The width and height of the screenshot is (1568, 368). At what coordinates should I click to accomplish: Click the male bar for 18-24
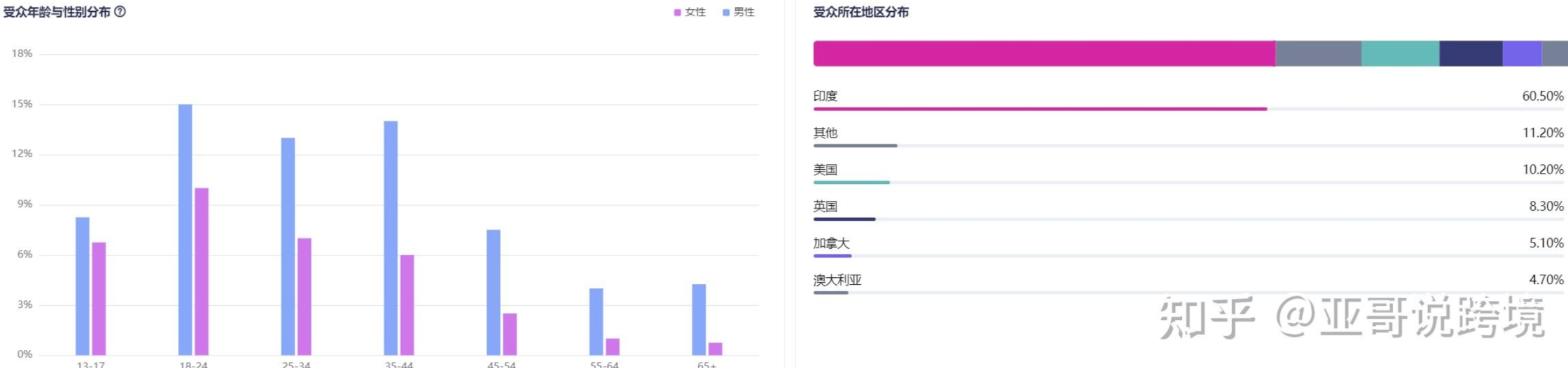click(x=185, y=230)
